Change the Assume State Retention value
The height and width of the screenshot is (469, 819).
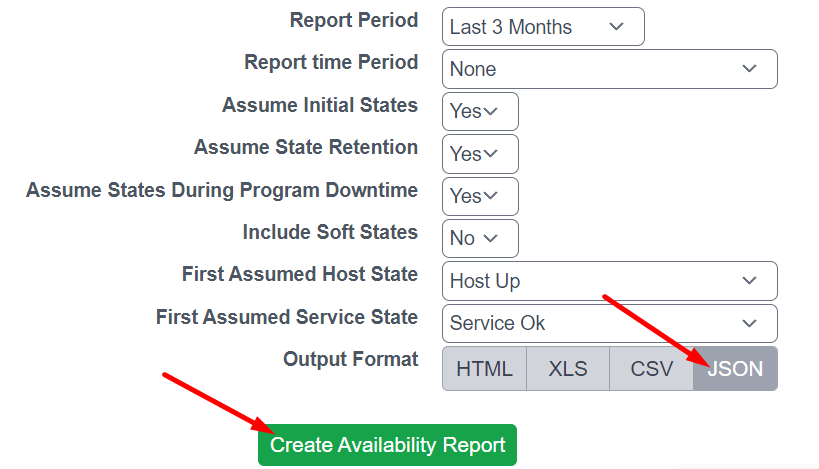(x=480, y=154)
